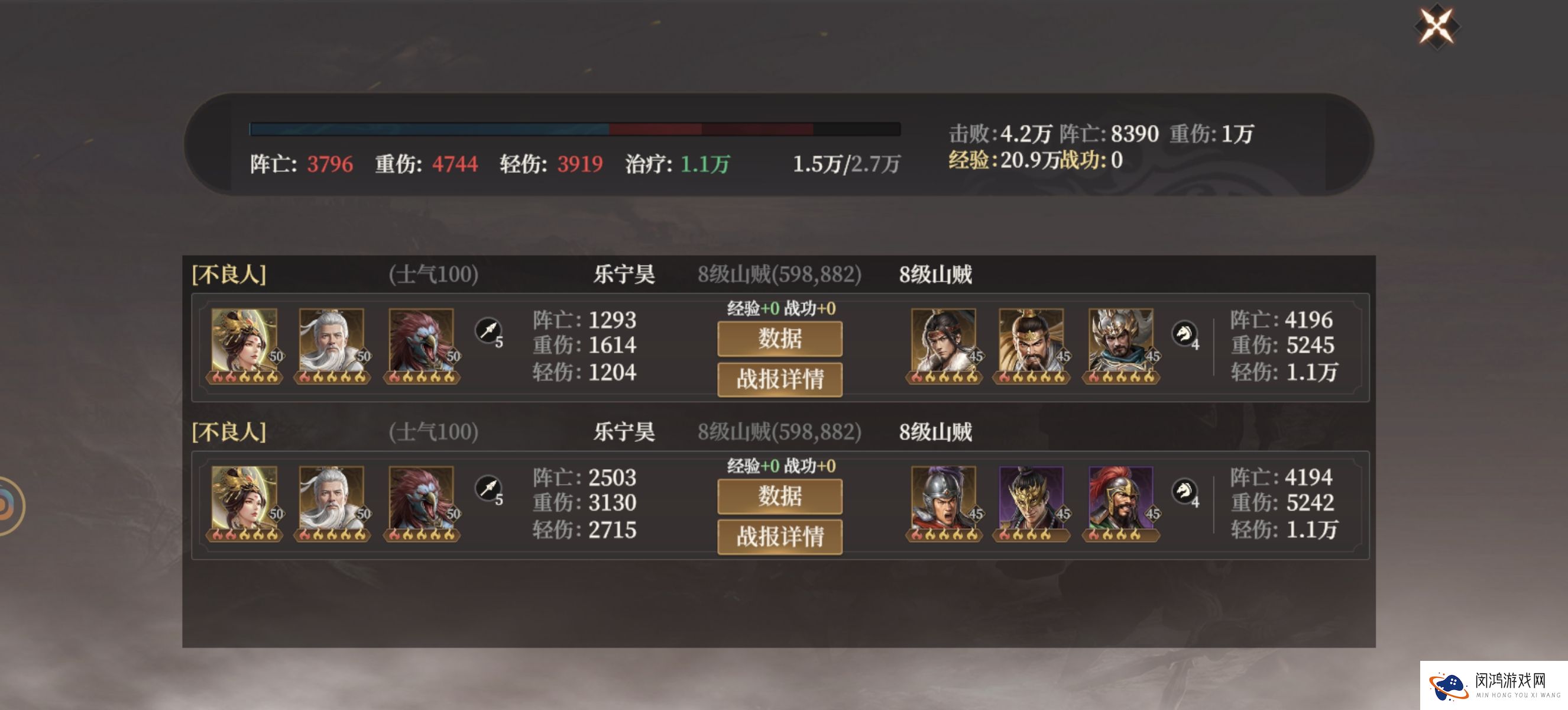Select the headband warrior enemy portrait in first battle
This screenshot has width=1568, height=710.
click(x=944, y=345)
